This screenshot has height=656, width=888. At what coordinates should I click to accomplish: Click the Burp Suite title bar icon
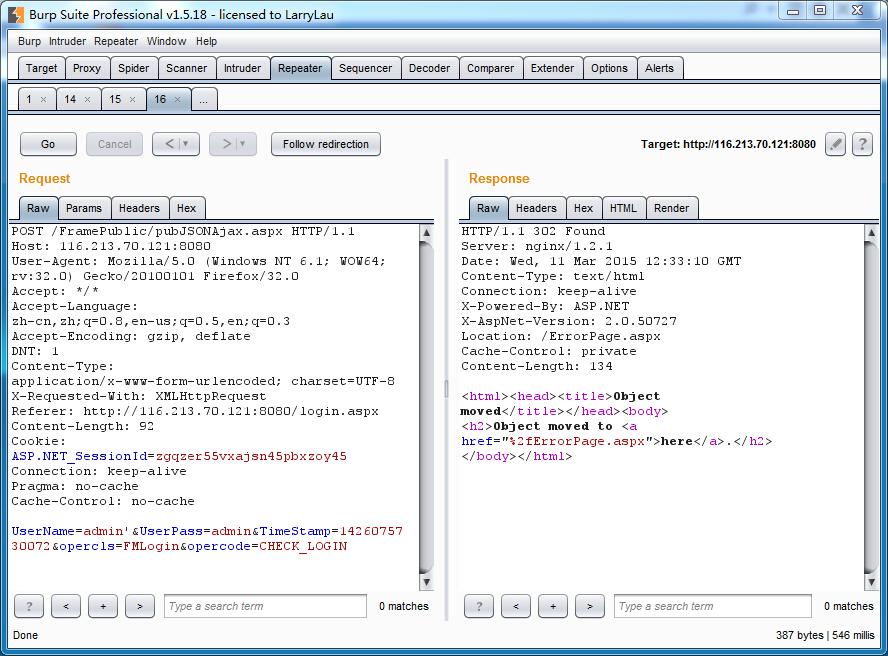[16, 14]
